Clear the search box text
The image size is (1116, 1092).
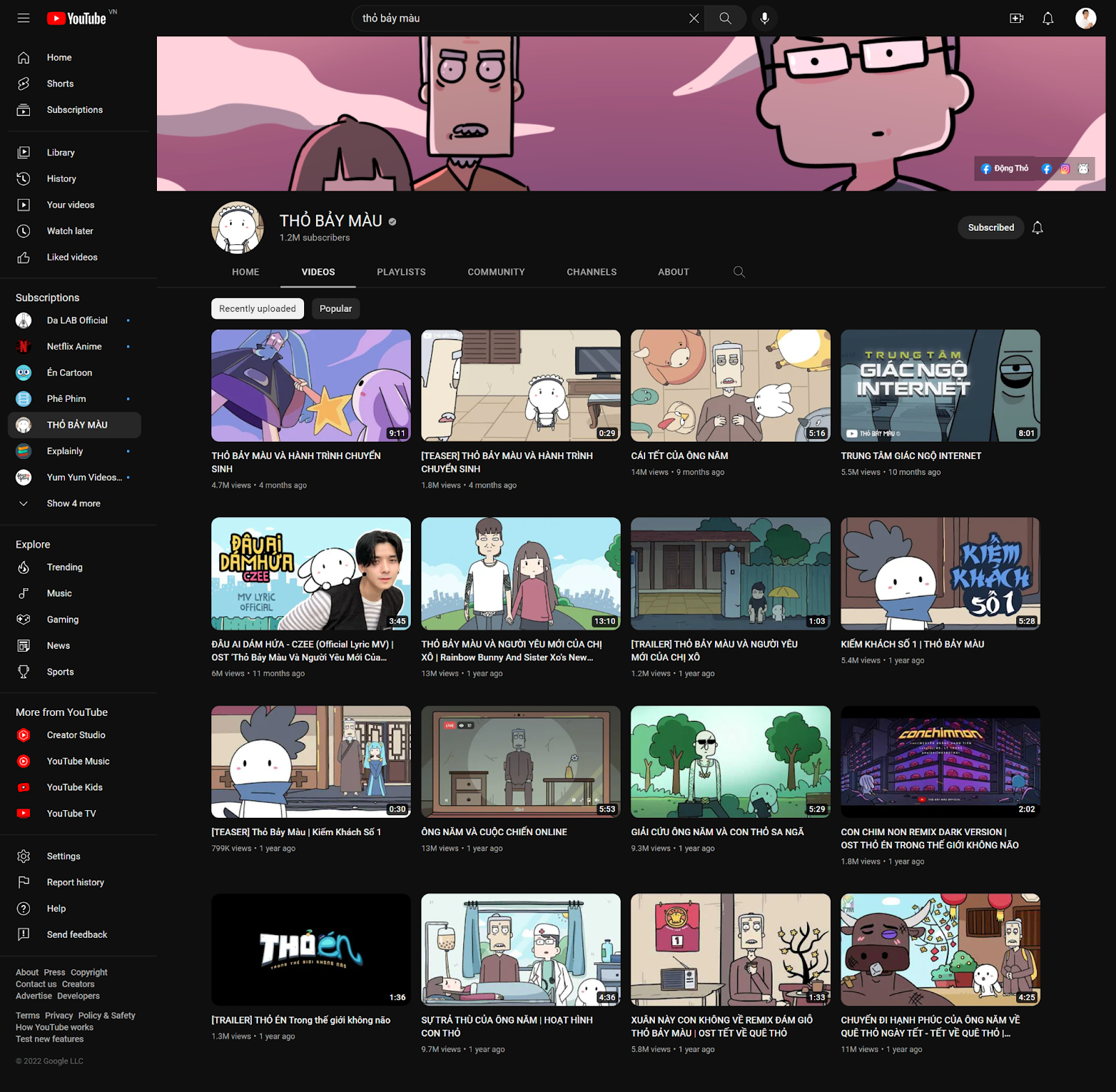click(x=693, y=18)
